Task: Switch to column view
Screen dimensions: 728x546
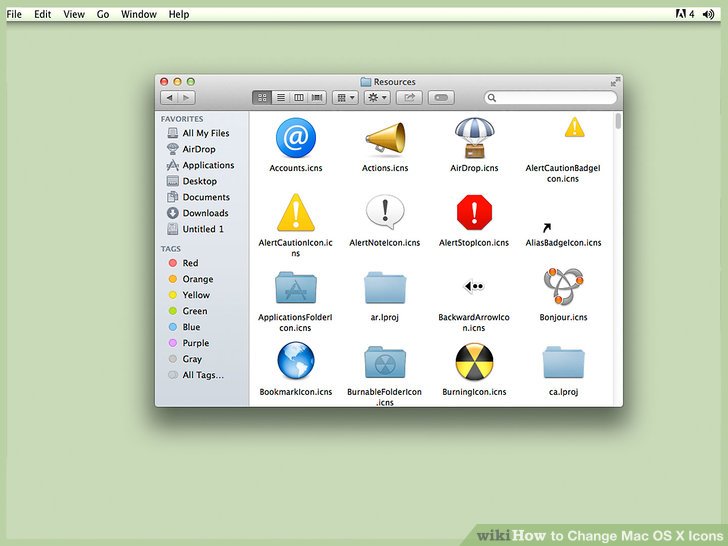Action: [299, 98]
